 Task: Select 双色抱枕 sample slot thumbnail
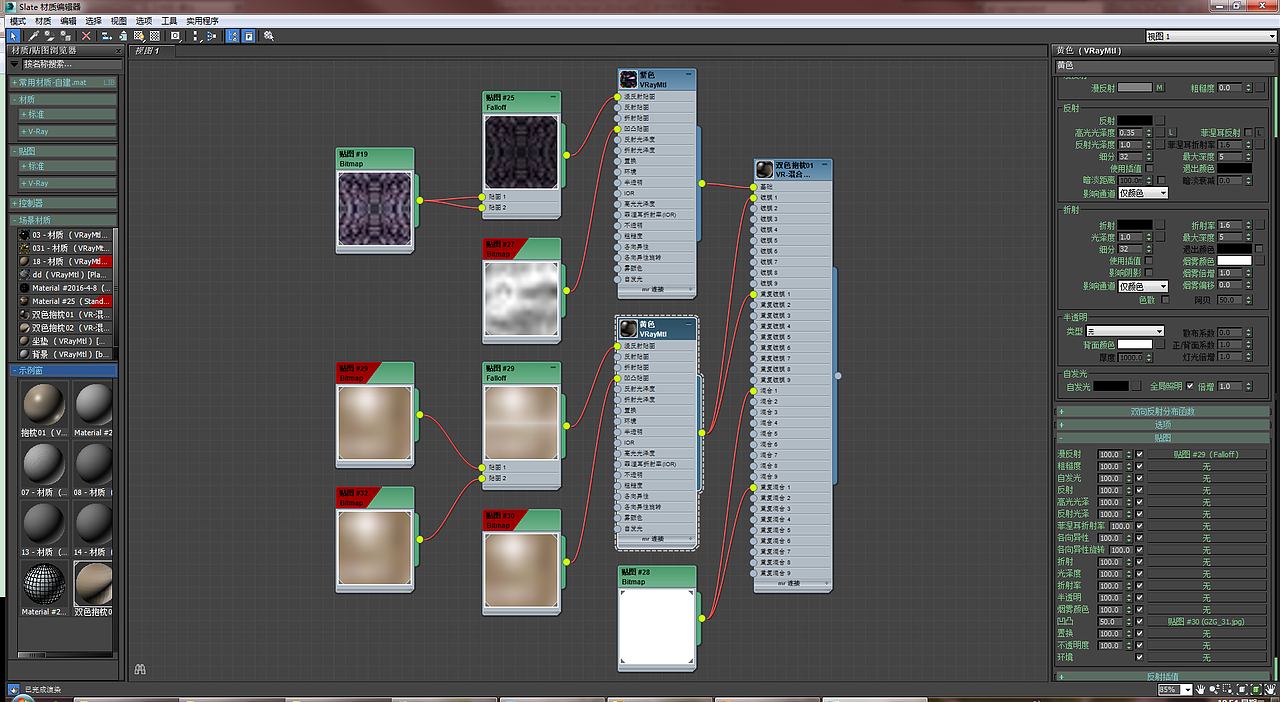96,583
